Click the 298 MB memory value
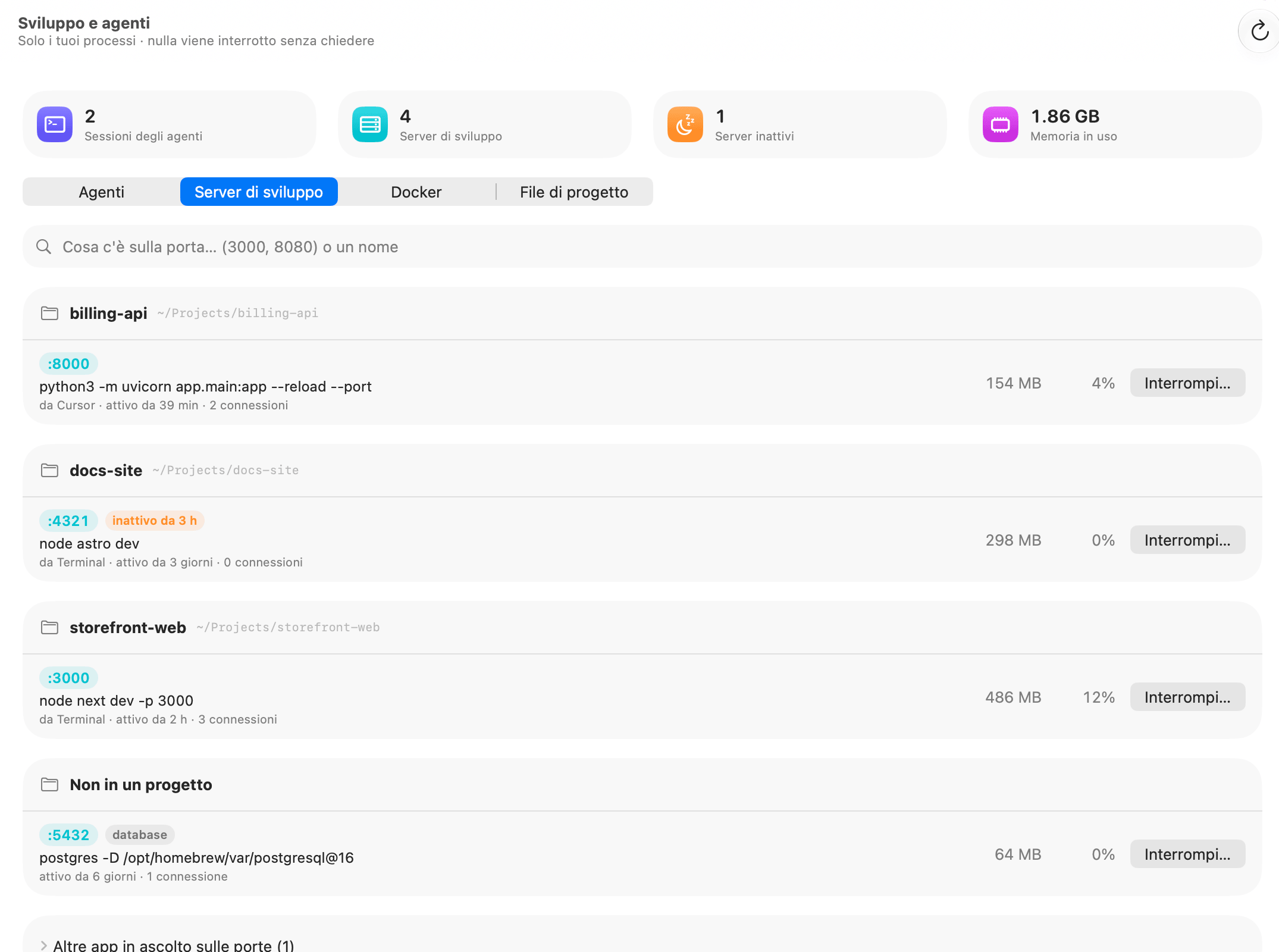 click(x=1013, y=540)
